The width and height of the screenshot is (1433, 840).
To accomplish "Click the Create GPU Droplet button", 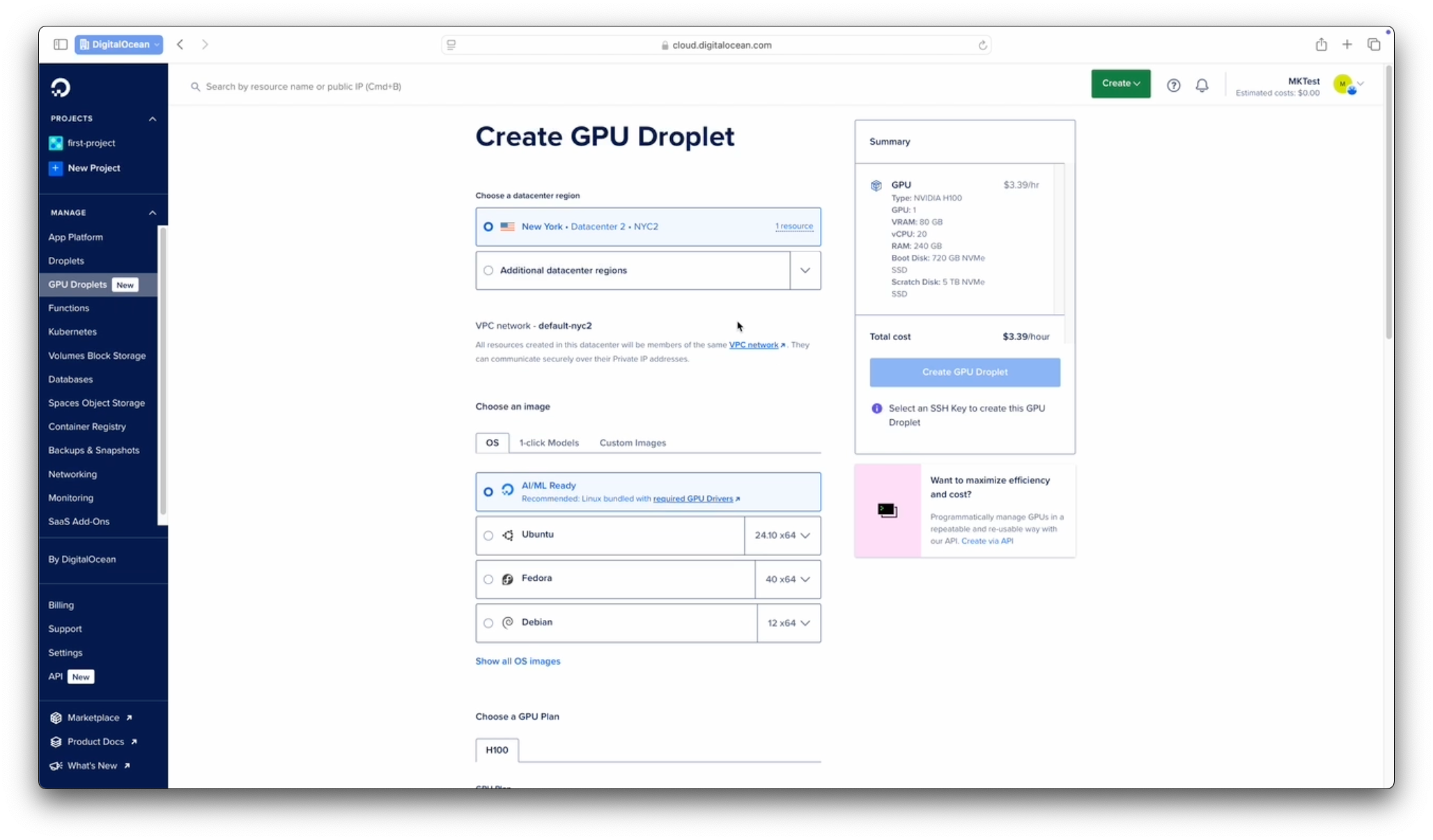I will [964, 371].
